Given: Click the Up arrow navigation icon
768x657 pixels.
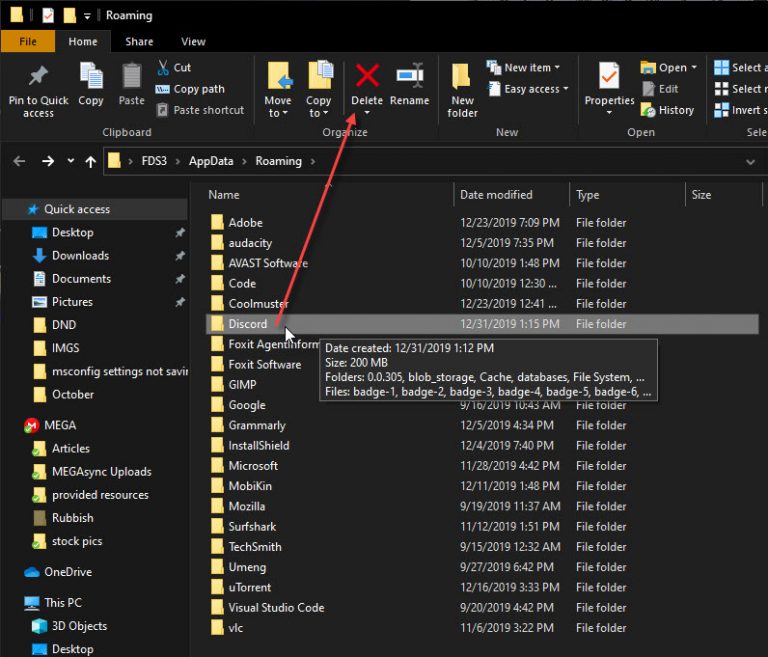Looking at the screenshot, I should point(91,161).
